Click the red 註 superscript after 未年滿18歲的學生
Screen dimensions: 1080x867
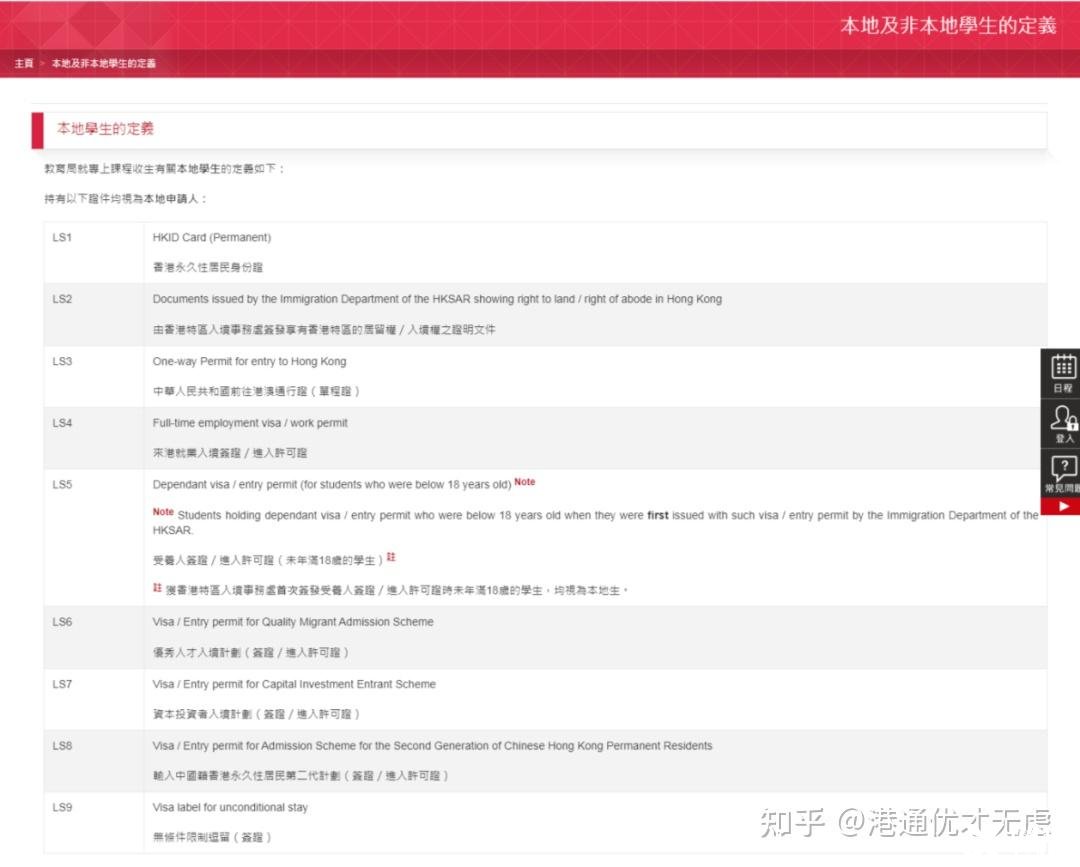(391, 557)
